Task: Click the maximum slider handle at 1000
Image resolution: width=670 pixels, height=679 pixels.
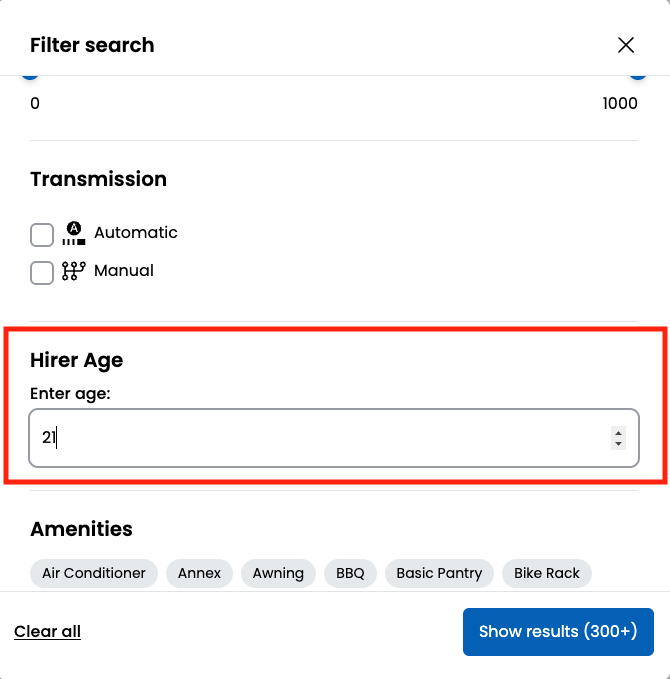Action: 638,76
